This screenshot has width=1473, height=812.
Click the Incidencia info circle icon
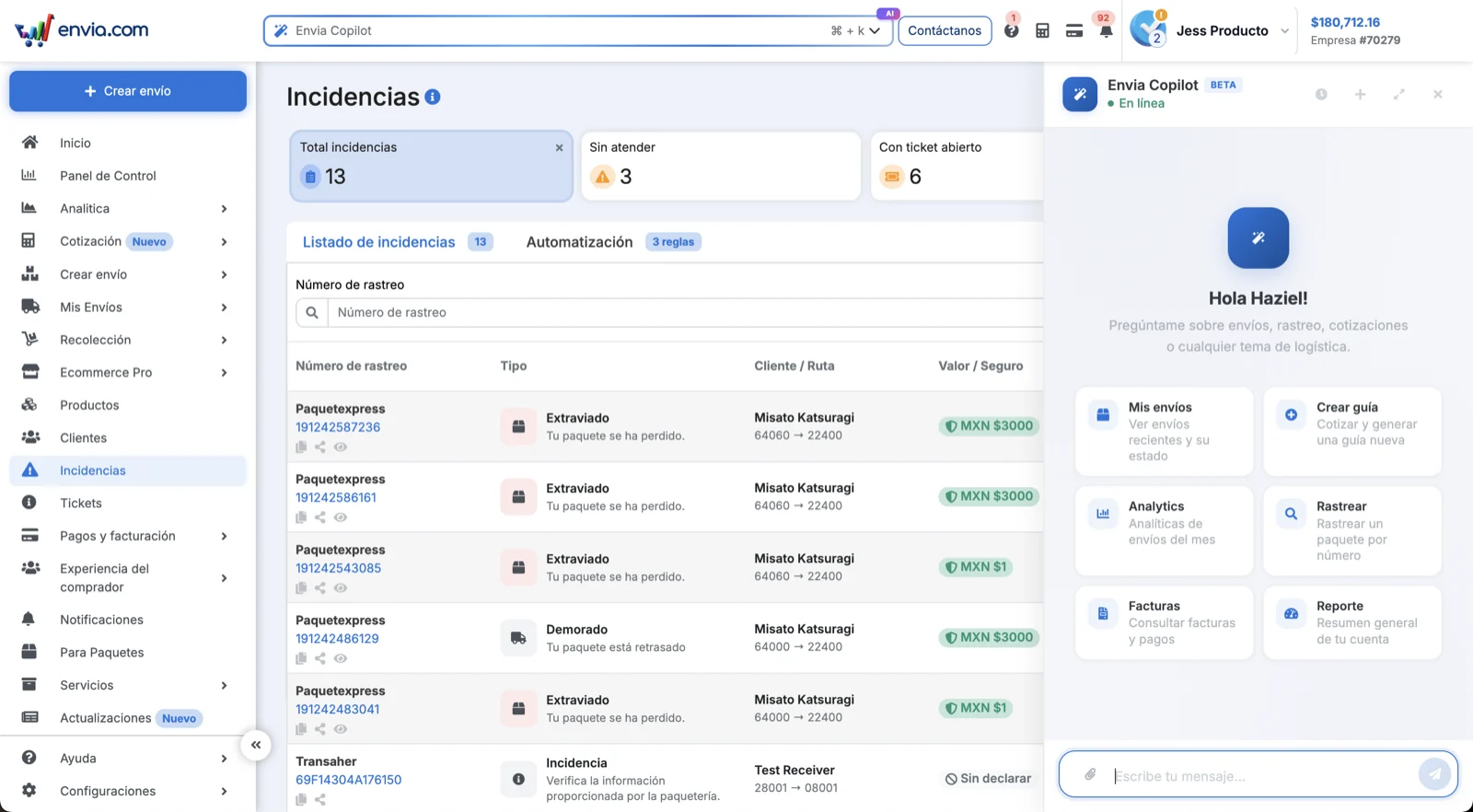[x=518, y=779]
